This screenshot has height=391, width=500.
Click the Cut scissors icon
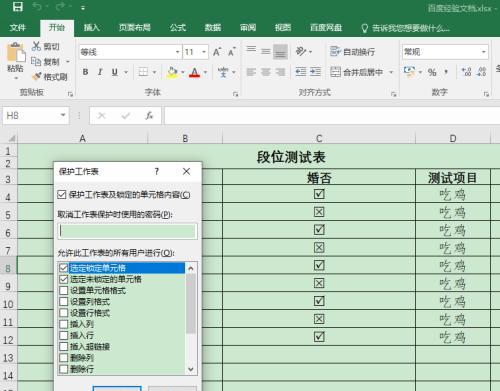(x=36, y=46)
